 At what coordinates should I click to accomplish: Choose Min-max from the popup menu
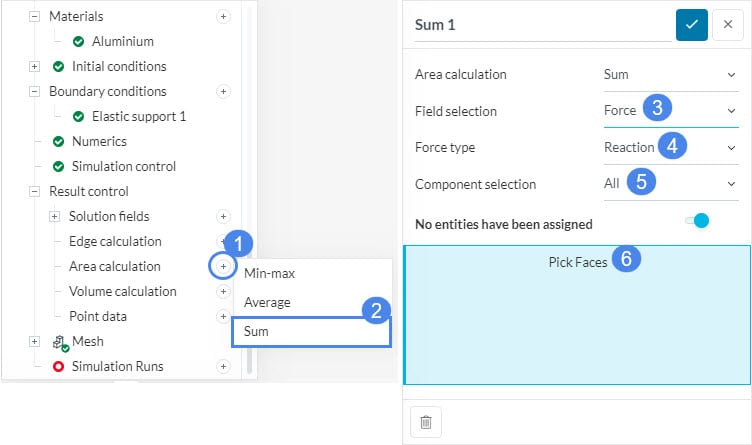click(x=269, y=273)
